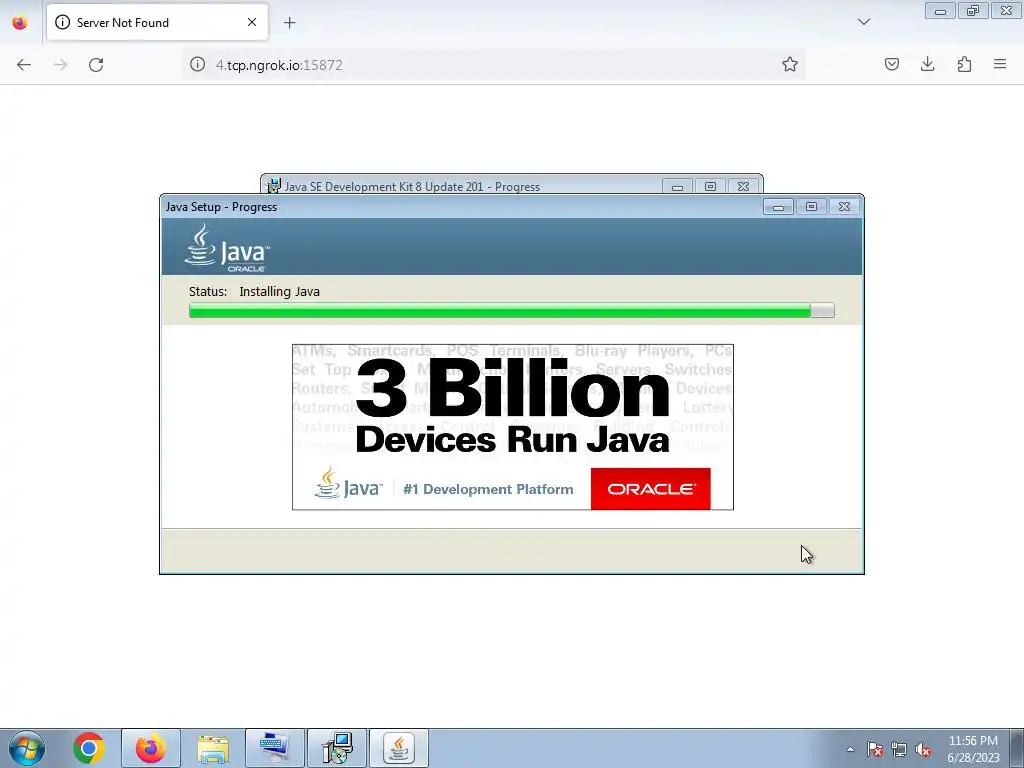The height and width of the screenshot is (768, 1024).
Task: Launch Chrome from the taskbar
Action: 89,748
